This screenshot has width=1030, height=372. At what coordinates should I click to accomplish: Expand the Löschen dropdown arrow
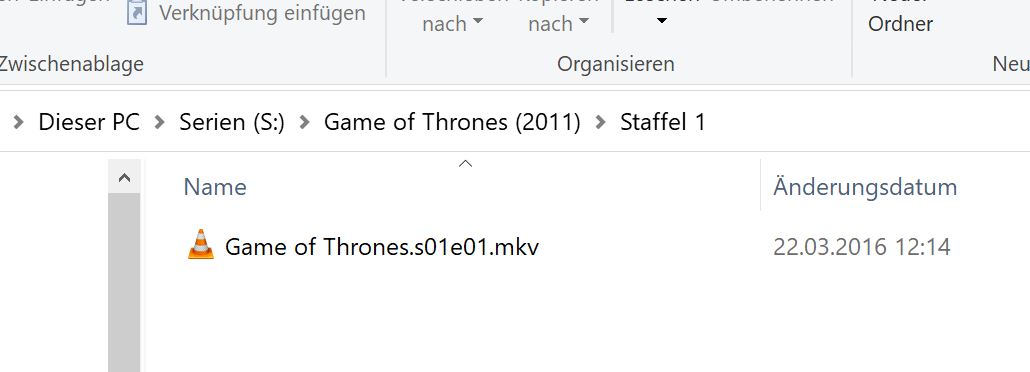click(x=662, y=22)
